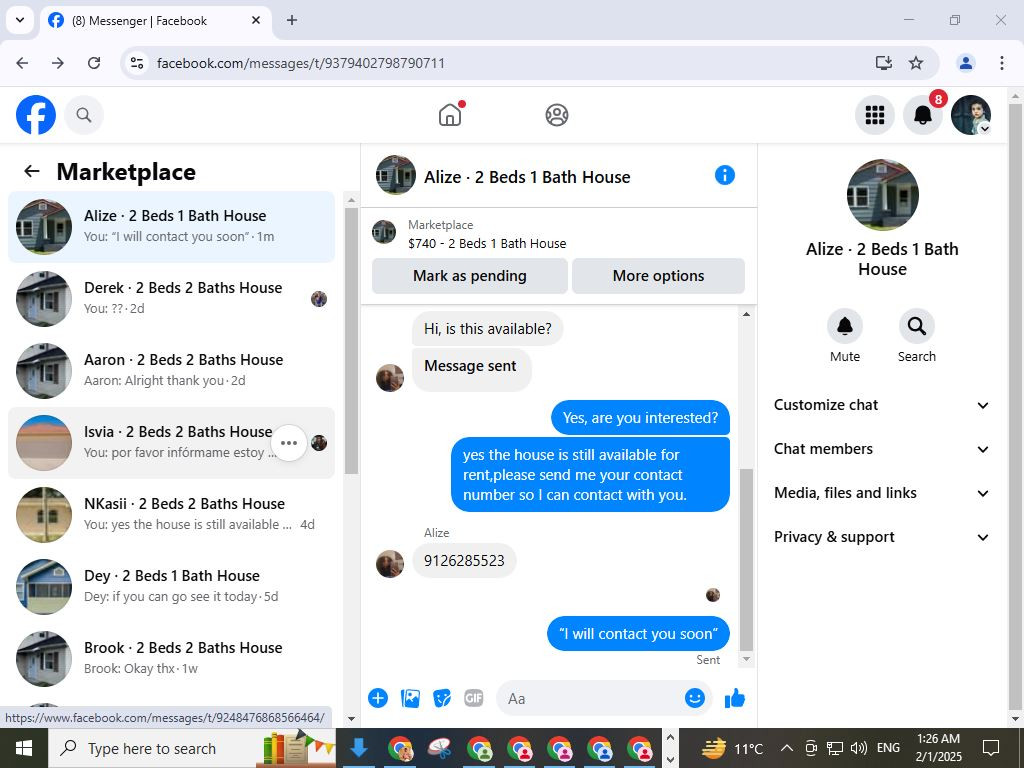Click the Facebook logo icon

(36, 115)
